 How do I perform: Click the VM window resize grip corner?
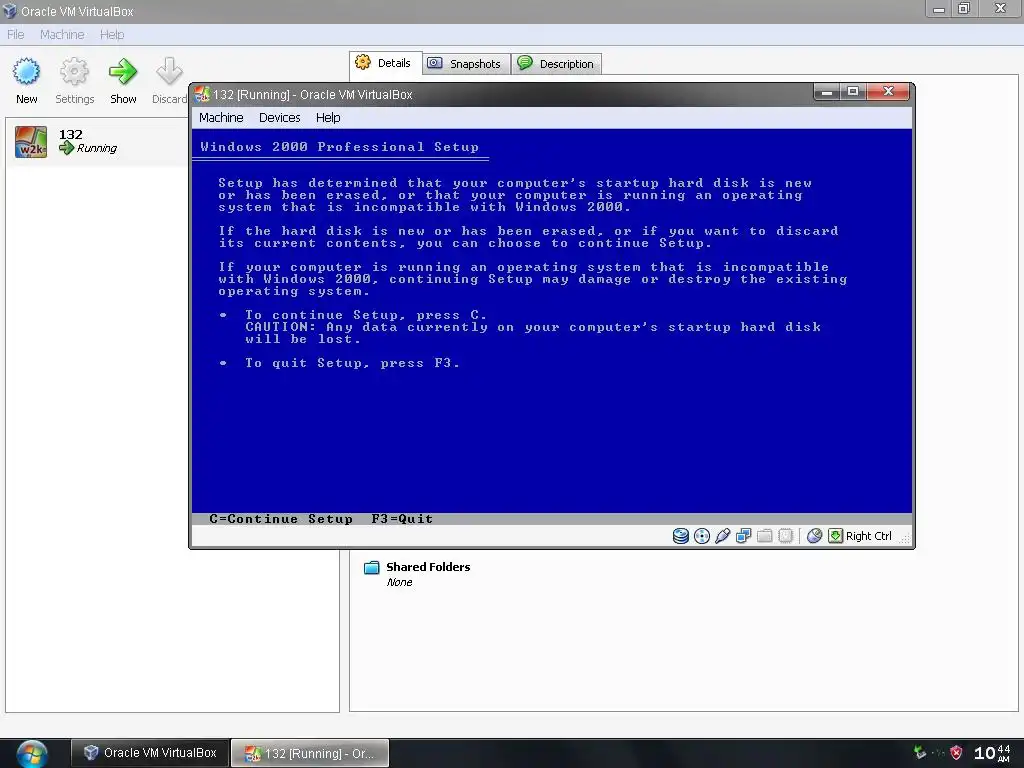pos(904,538)
